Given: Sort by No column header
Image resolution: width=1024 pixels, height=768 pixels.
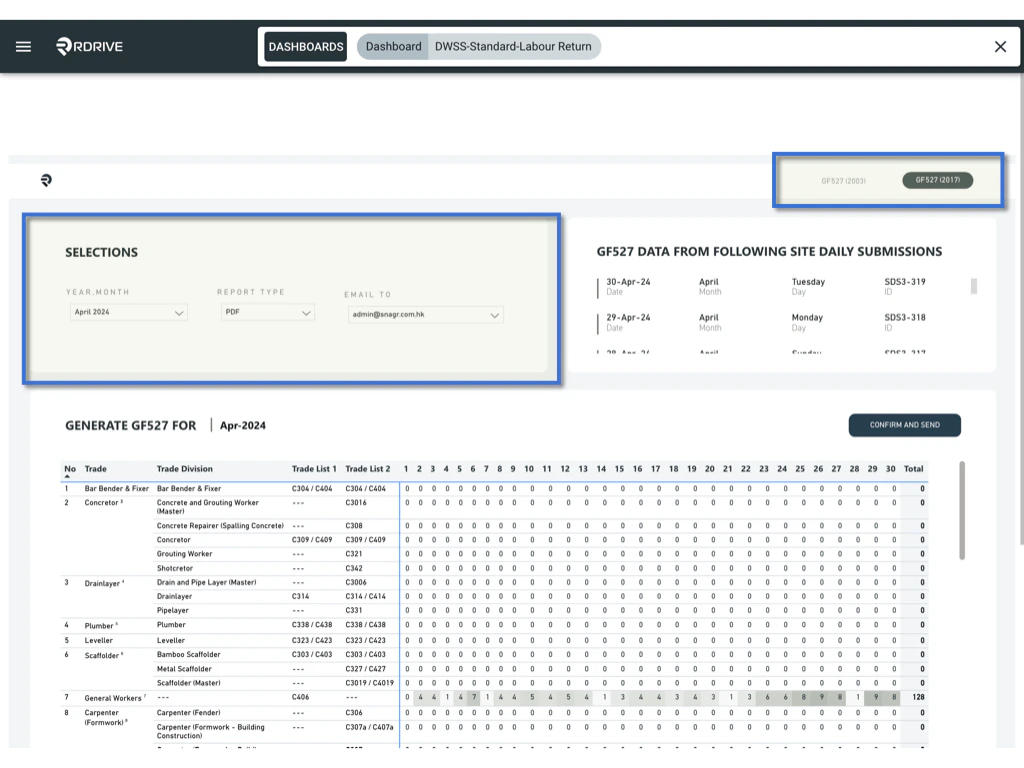Looking at the screenshot, I should 70,469.
